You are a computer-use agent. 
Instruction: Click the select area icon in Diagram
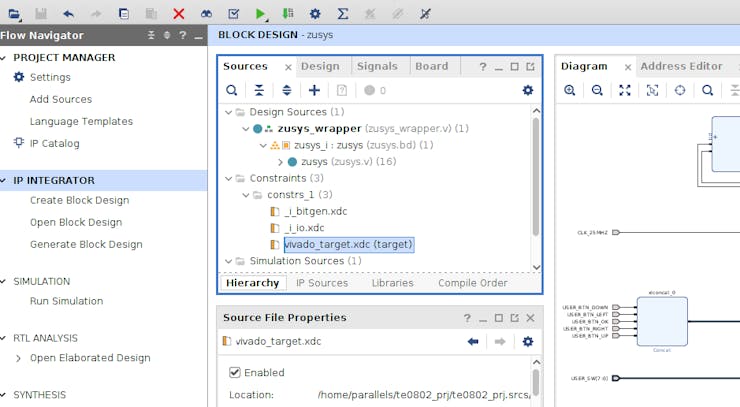652,90
